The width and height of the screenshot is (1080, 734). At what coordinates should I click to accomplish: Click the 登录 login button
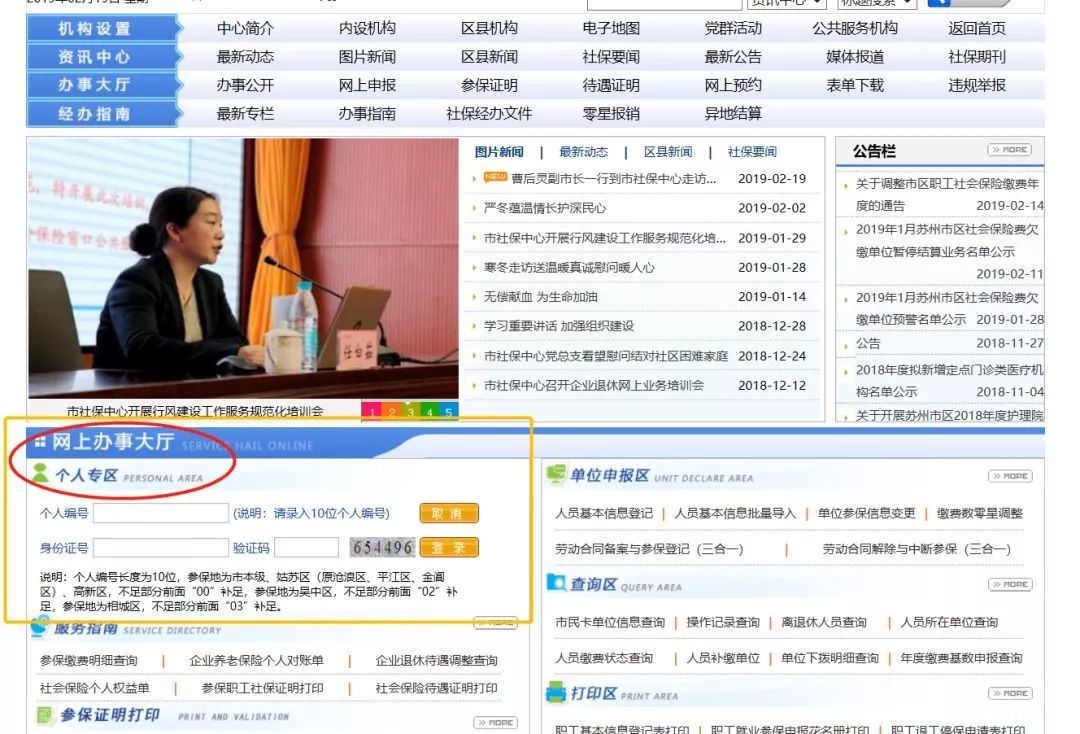tap(449, 547)
